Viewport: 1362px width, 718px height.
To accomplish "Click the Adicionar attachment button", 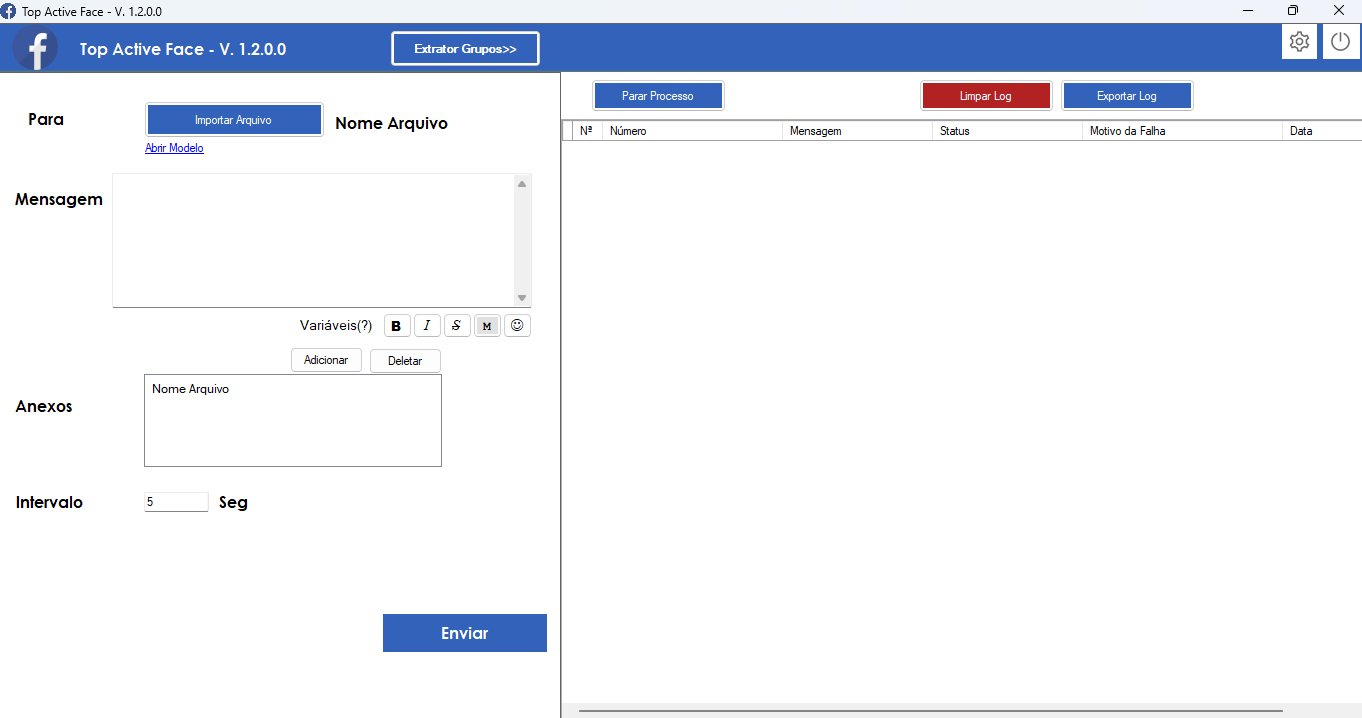I will coord(326,360).
